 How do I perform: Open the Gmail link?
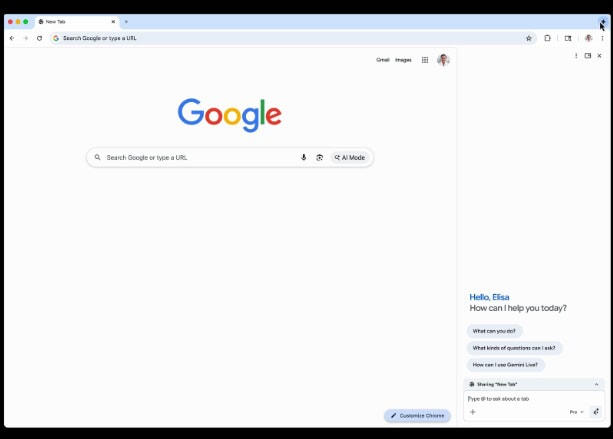click(382, 60)
